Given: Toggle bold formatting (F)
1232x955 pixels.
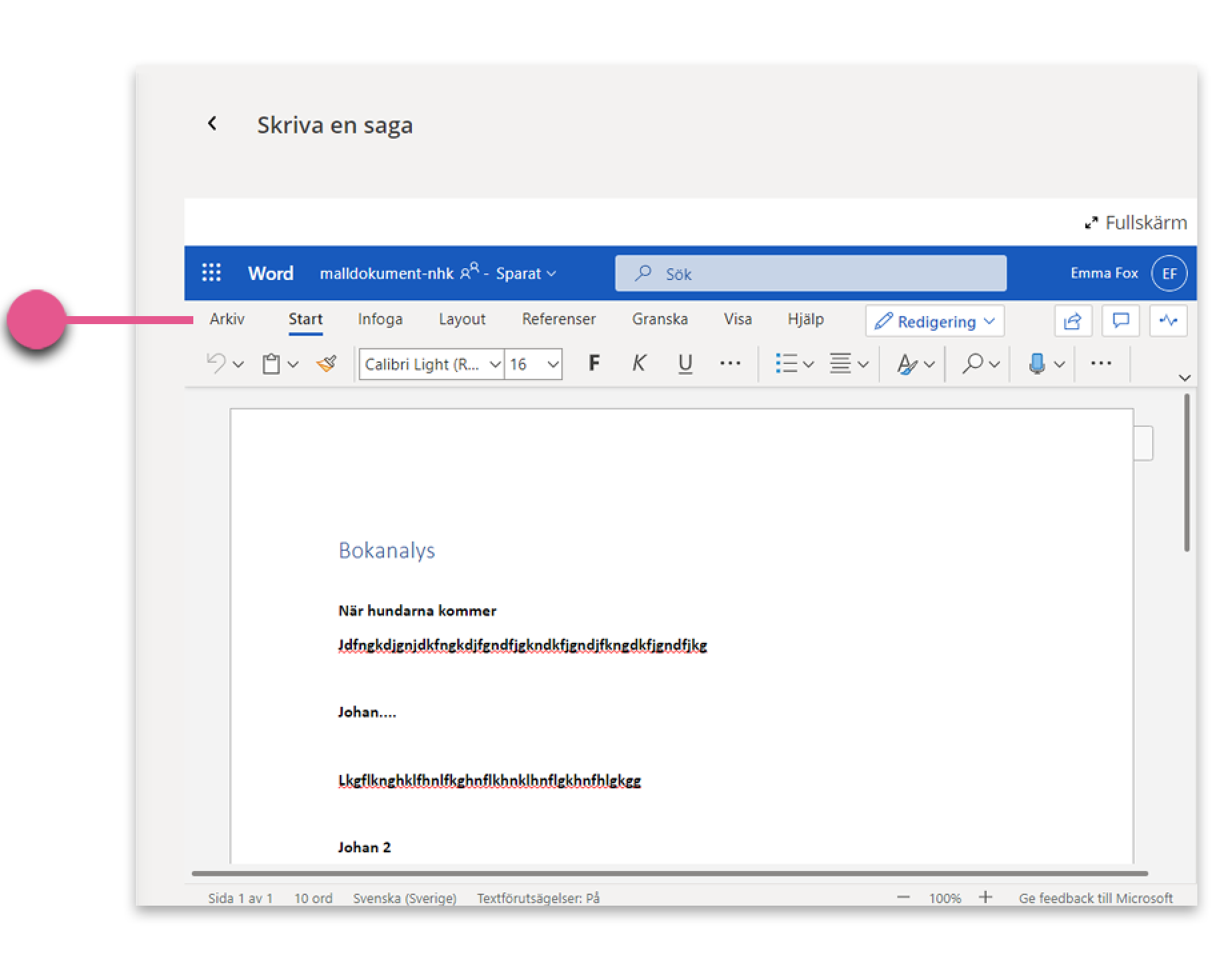Looking at the screenshot, I should (x=594, y=363).
